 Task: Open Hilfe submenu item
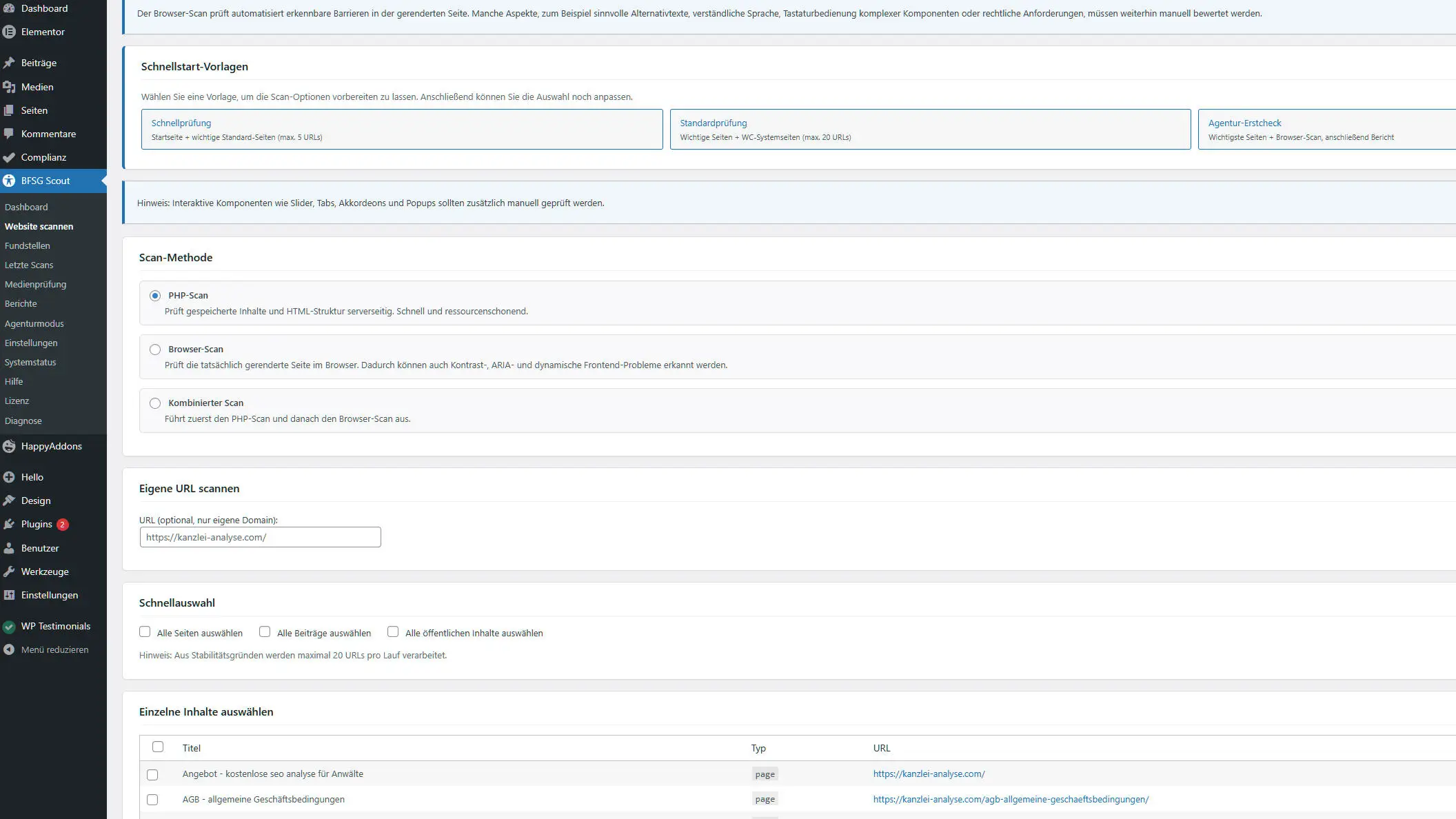coord(14,381)
